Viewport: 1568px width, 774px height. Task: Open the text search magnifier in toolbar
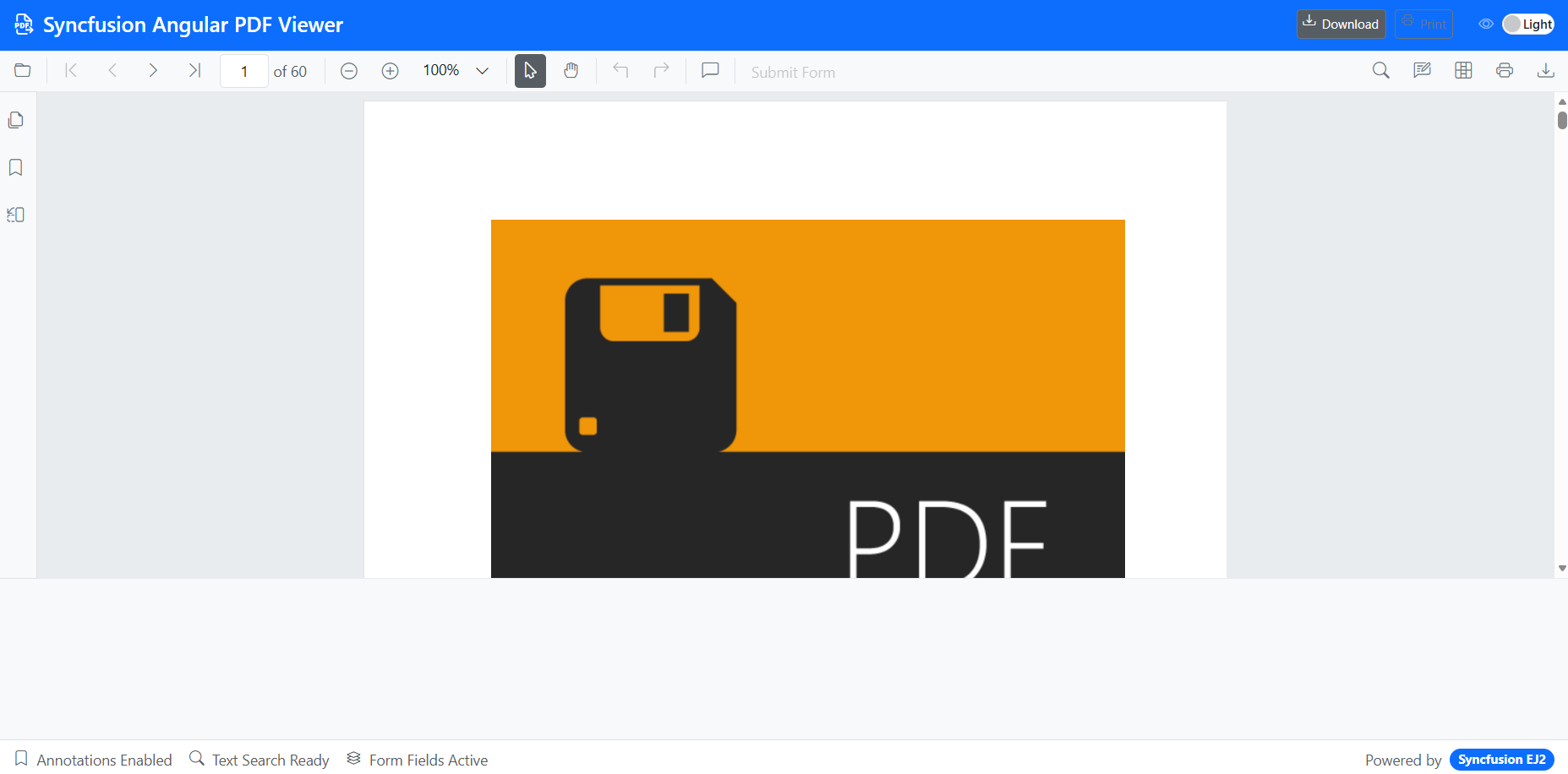[1381, 71]
